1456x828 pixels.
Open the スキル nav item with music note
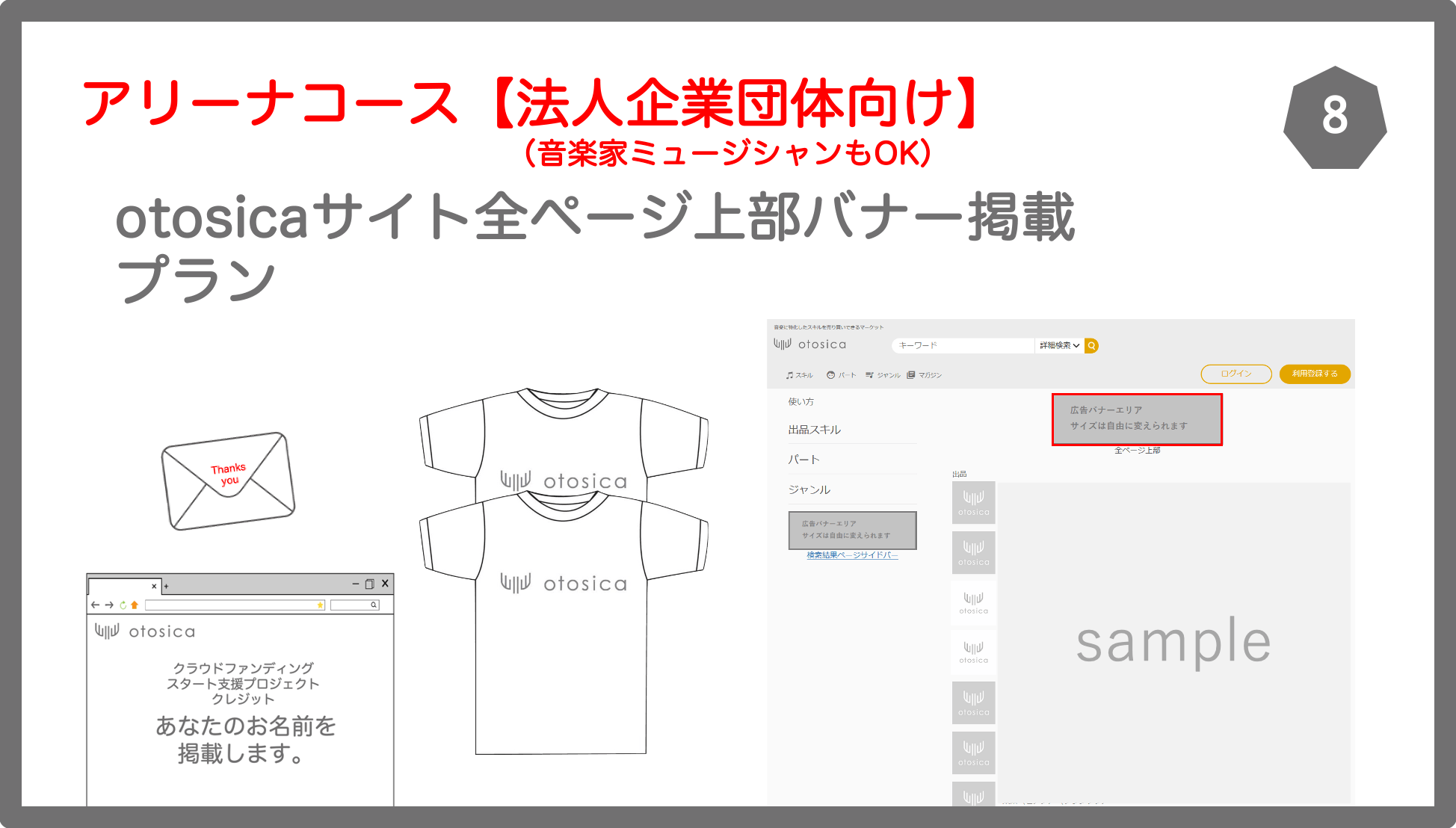point(799,375)
